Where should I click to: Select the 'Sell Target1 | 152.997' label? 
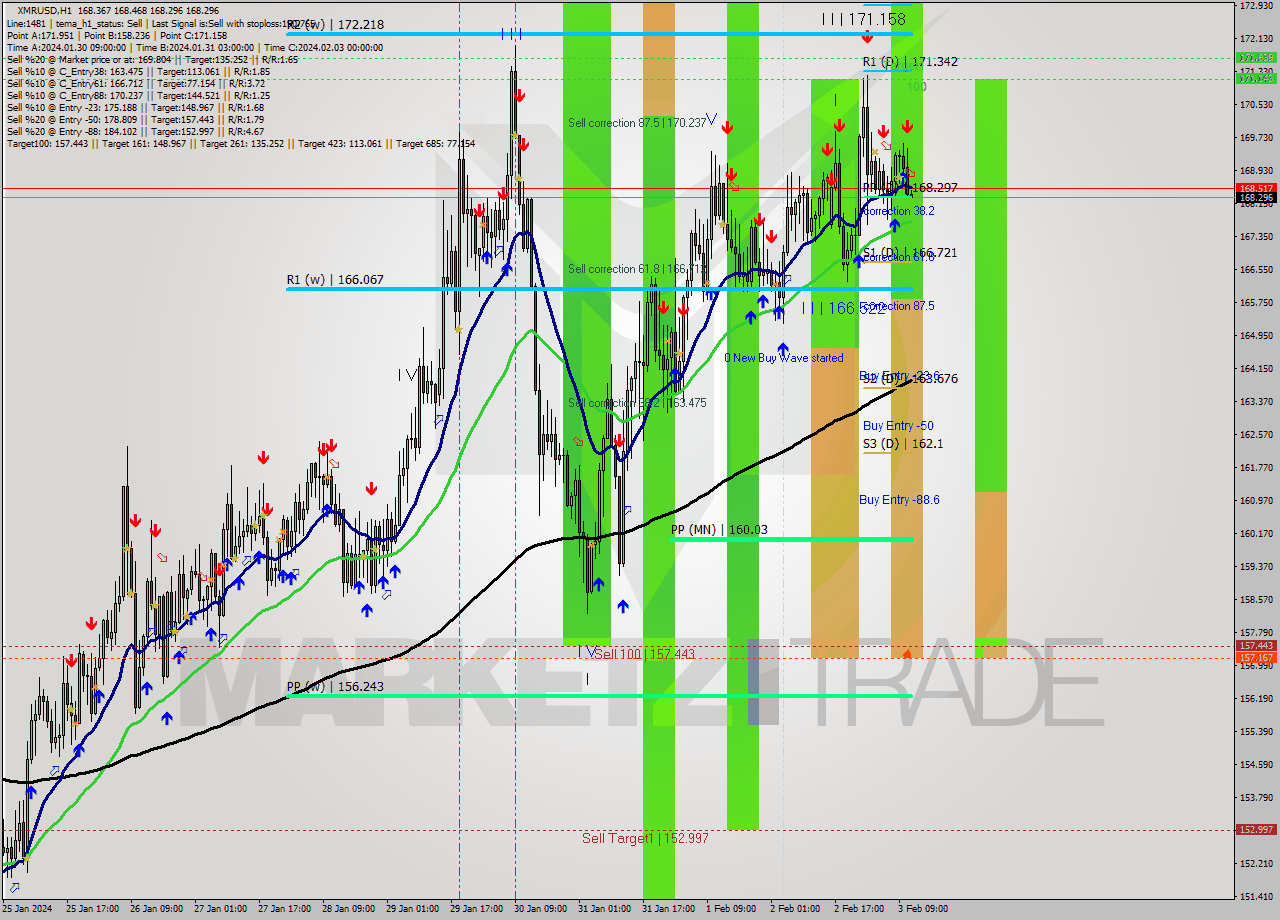pos(645,838)
